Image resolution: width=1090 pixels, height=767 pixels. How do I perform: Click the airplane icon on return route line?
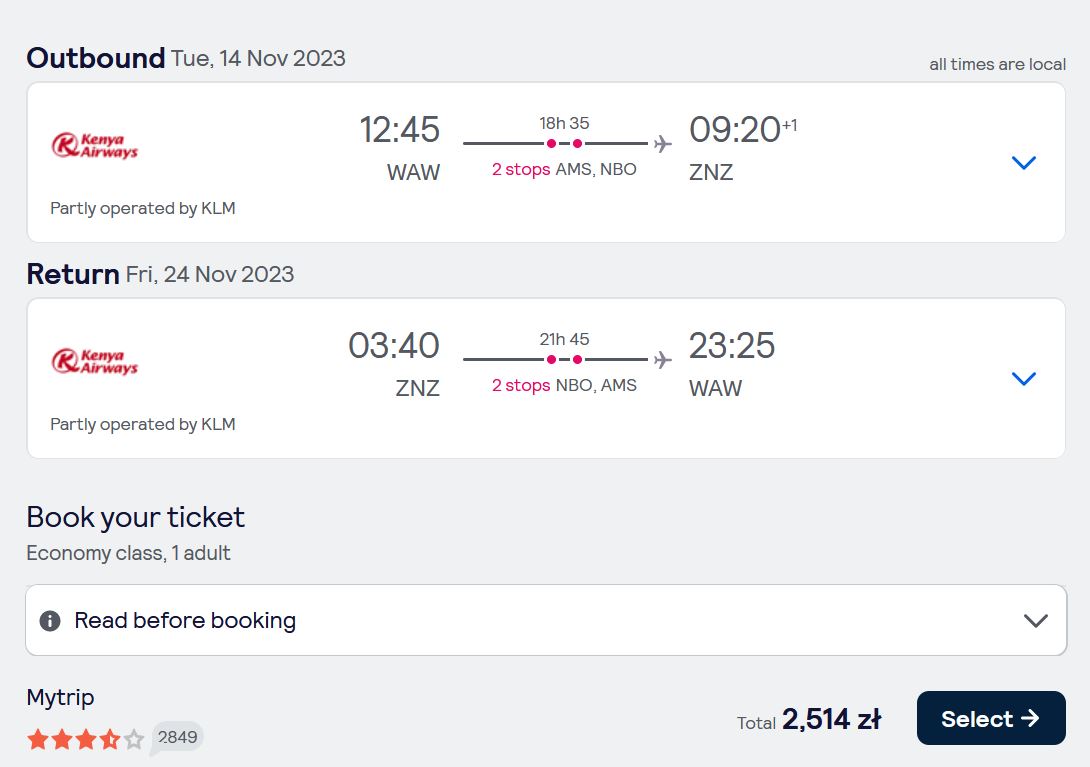[662, 360]
